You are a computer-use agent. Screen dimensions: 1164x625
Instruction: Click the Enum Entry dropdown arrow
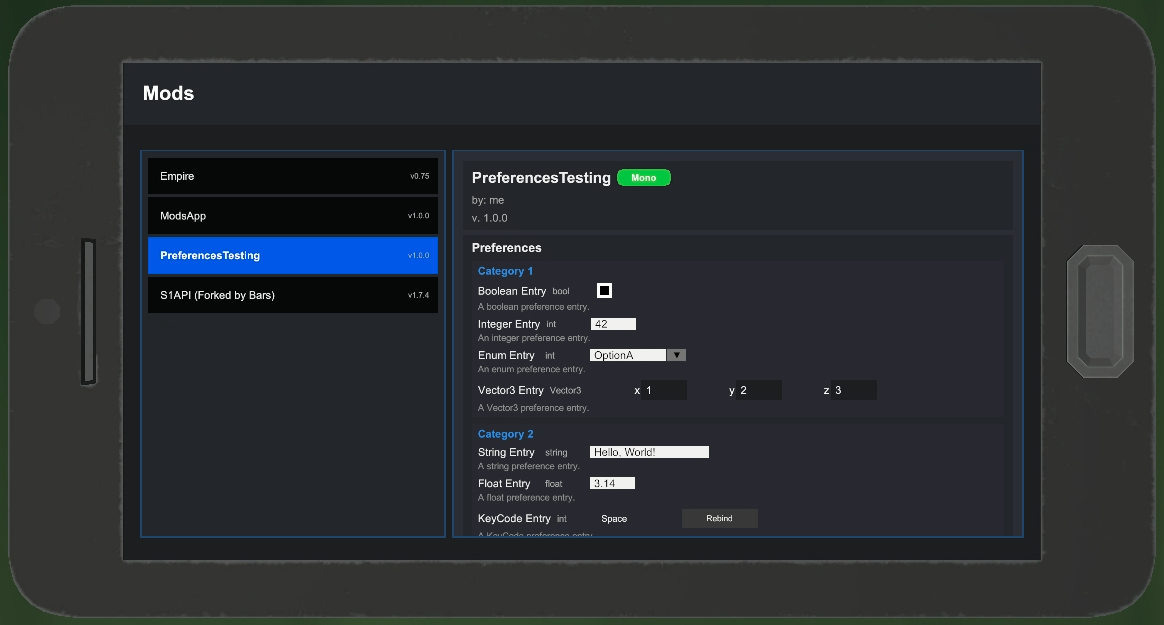[676, 355]
